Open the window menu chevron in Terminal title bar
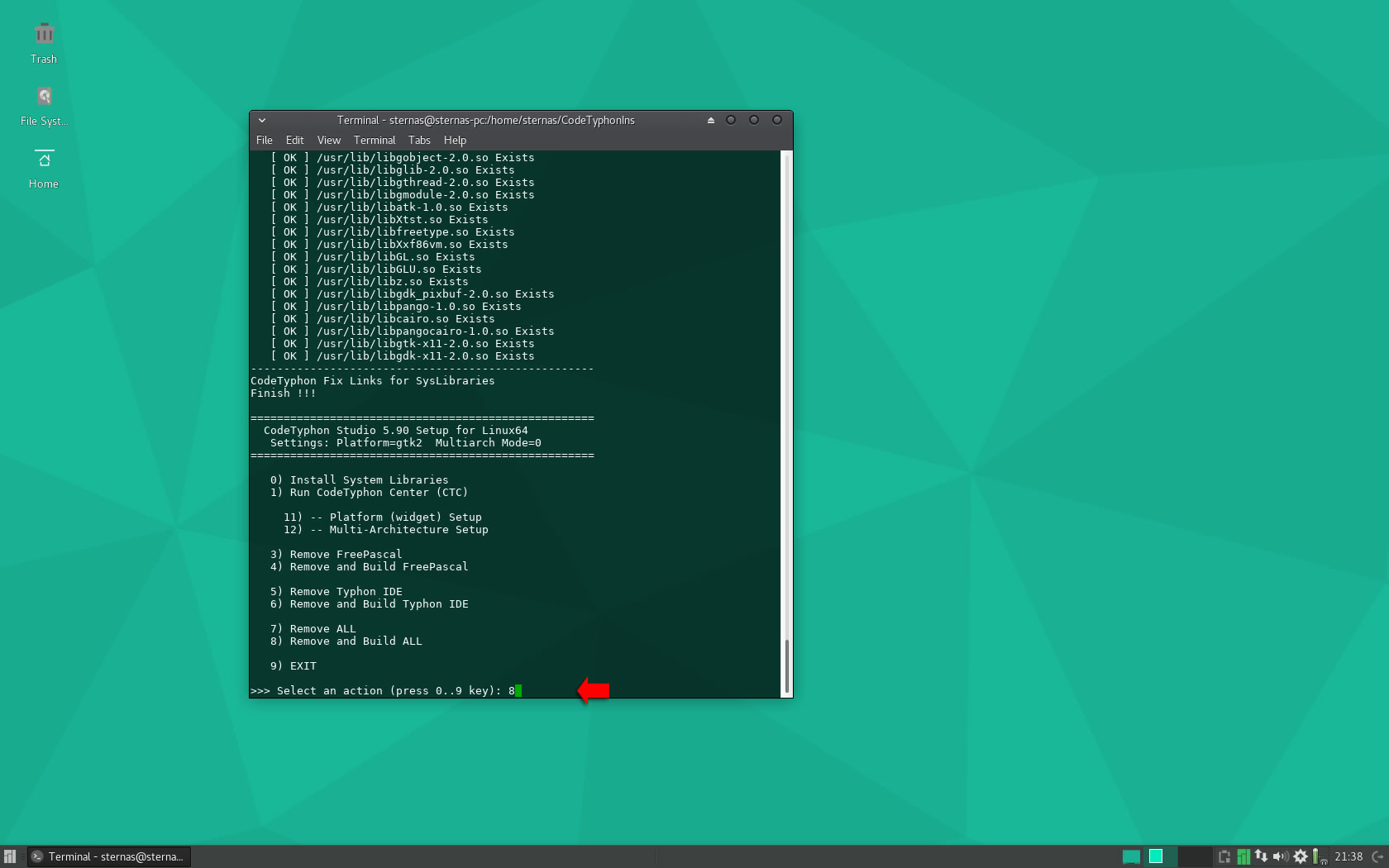The width and height of the screenshot is (1389, 868). click(x=262, y=121)
